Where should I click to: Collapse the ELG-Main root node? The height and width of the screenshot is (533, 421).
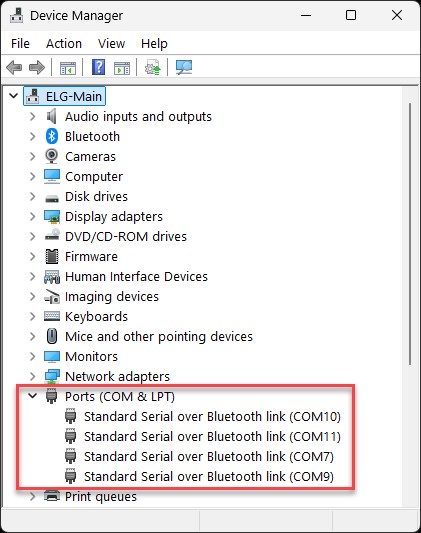pos(14,96)
